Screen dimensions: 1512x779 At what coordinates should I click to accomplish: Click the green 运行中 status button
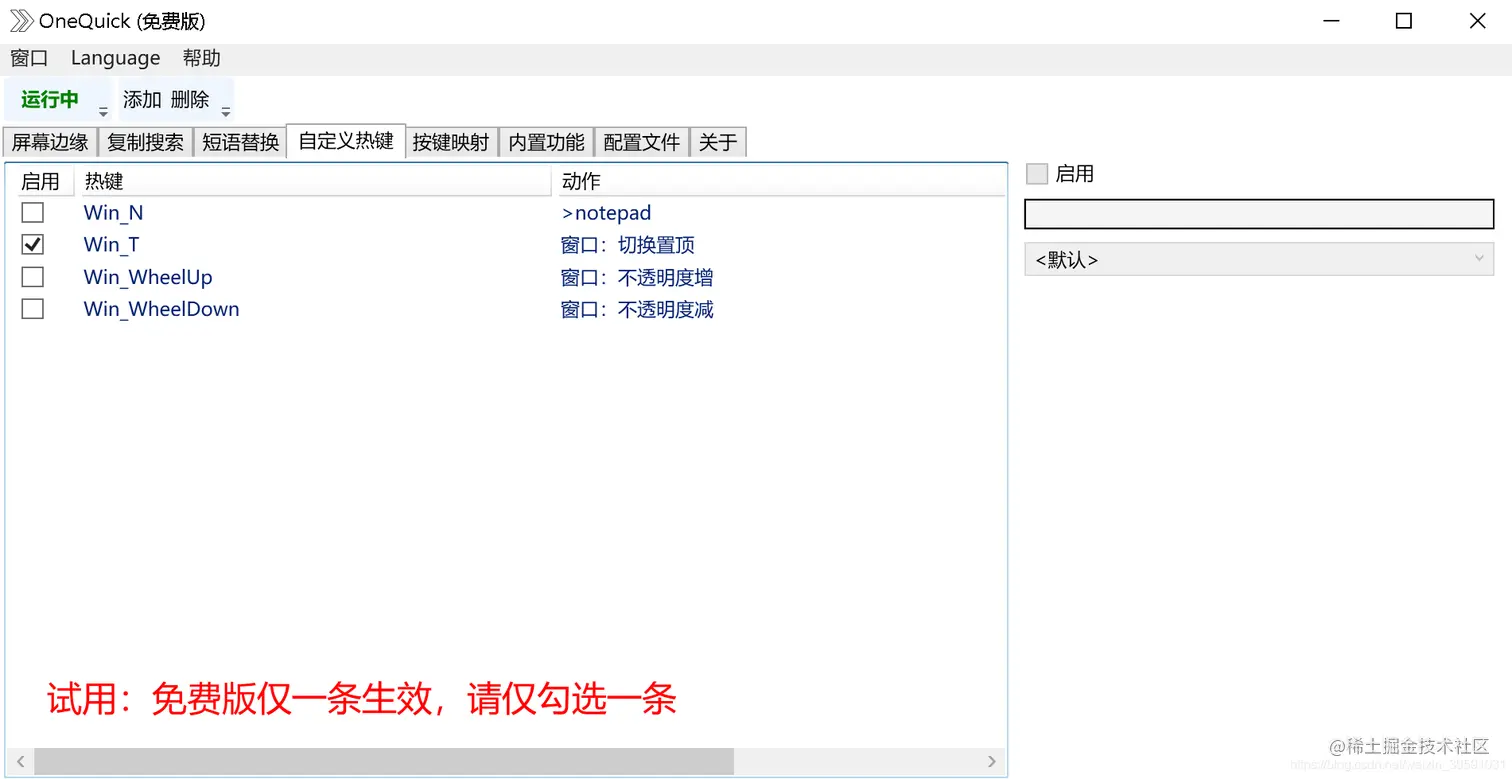49,99
